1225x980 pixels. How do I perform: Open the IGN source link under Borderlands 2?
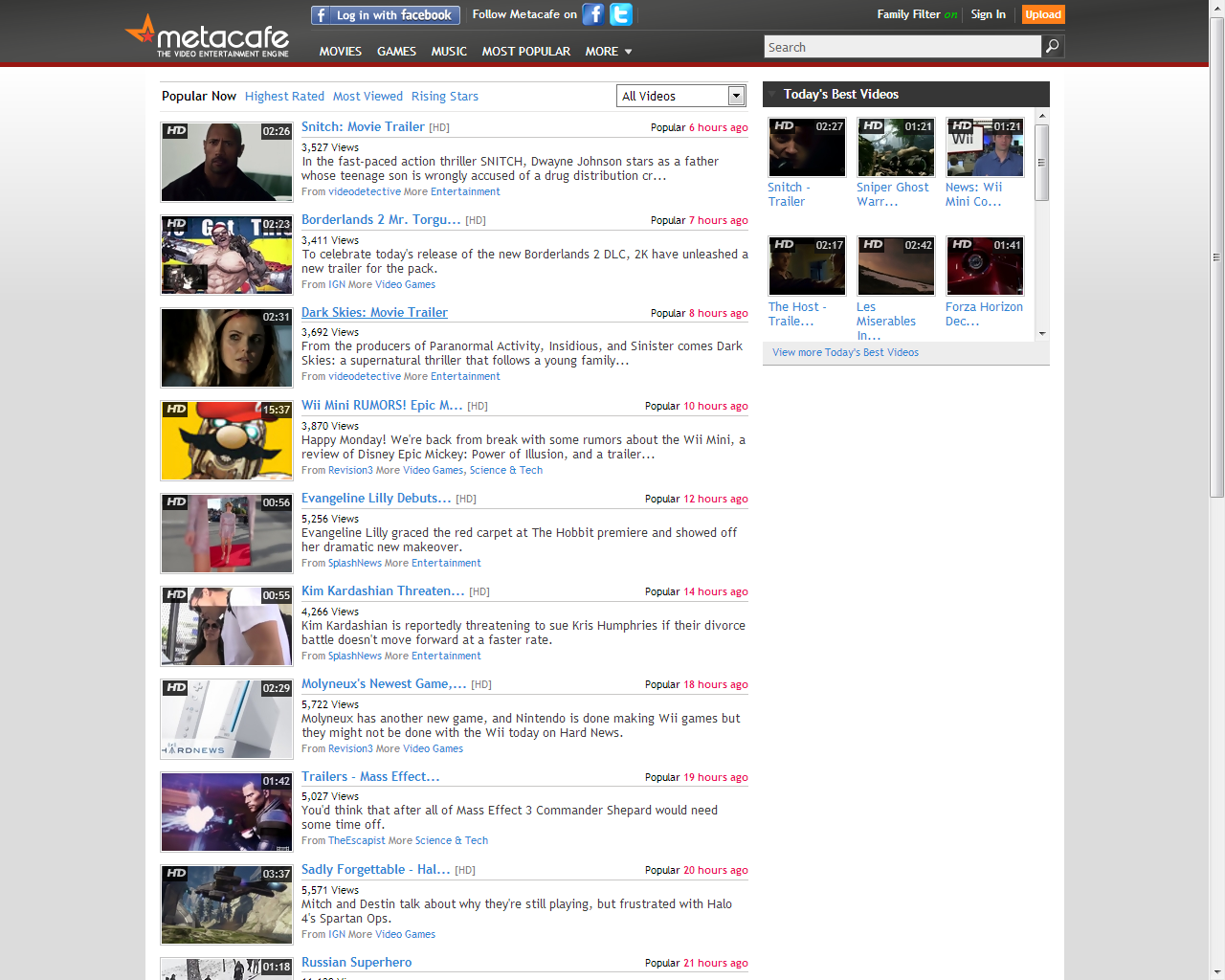[x=336, y=284]
